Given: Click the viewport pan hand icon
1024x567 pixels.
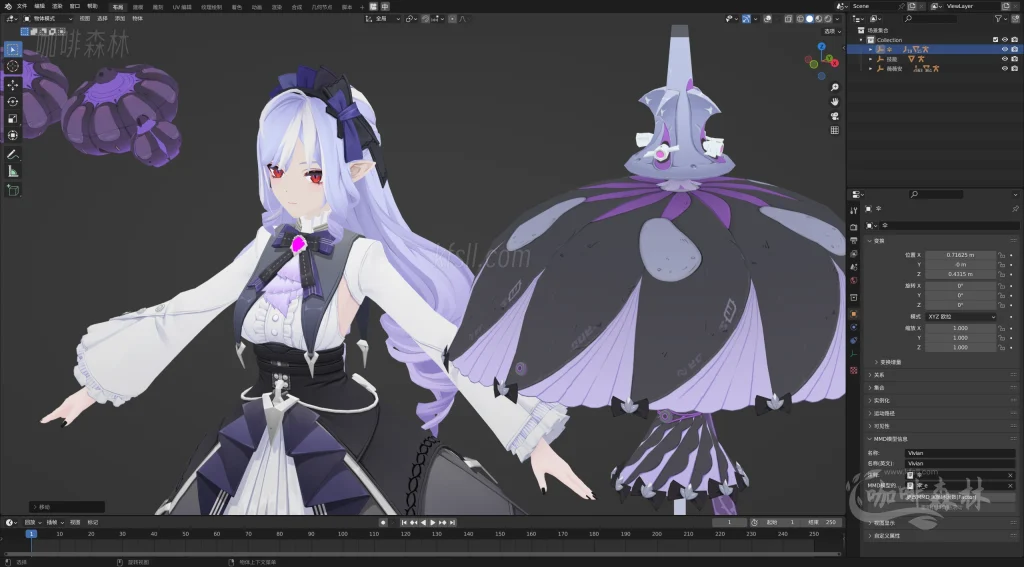Looking at the screenshot, I should pos(835,101).
